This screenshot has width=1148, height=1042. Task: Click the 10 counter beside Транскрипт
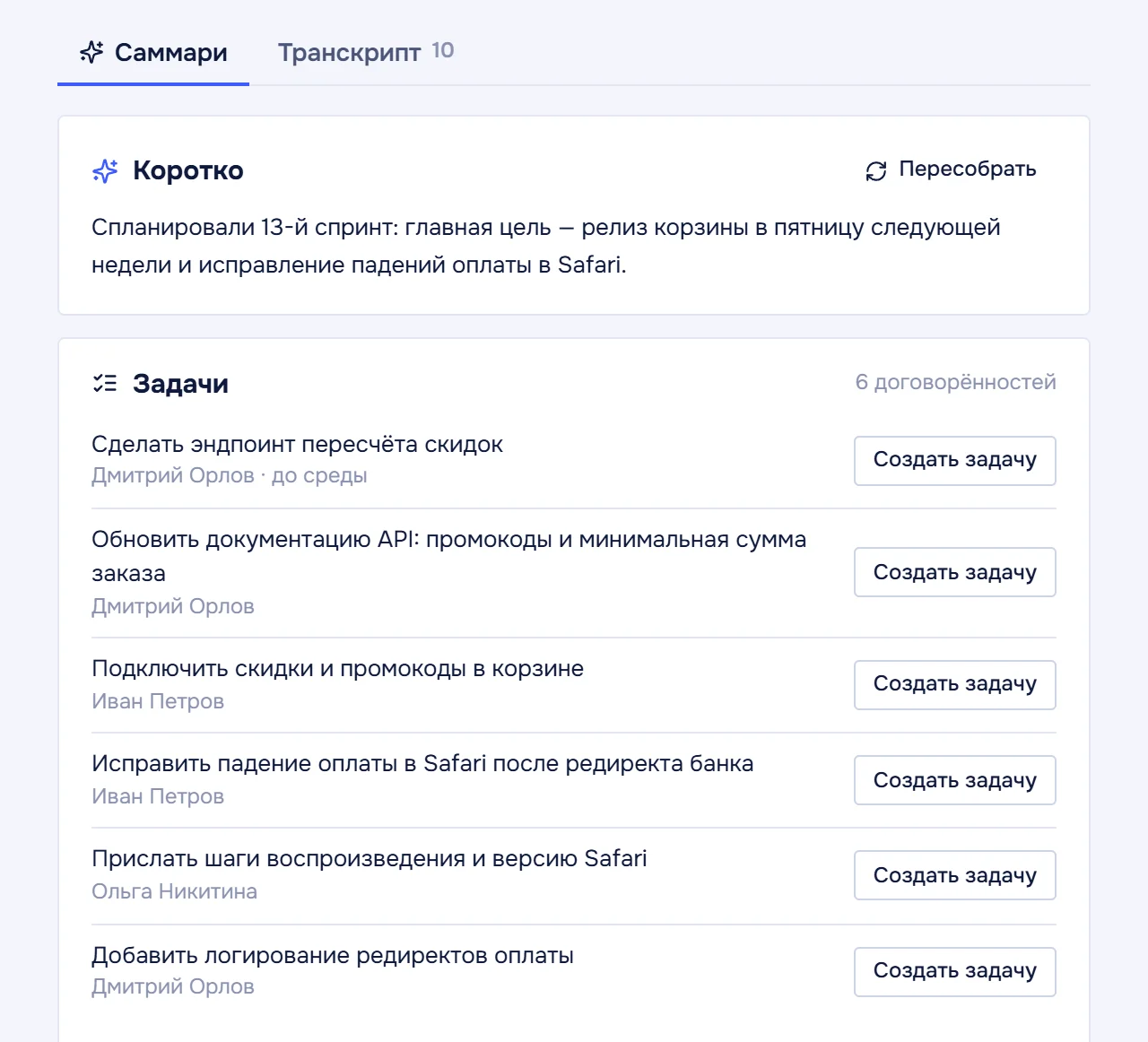[x=443, y=50]
